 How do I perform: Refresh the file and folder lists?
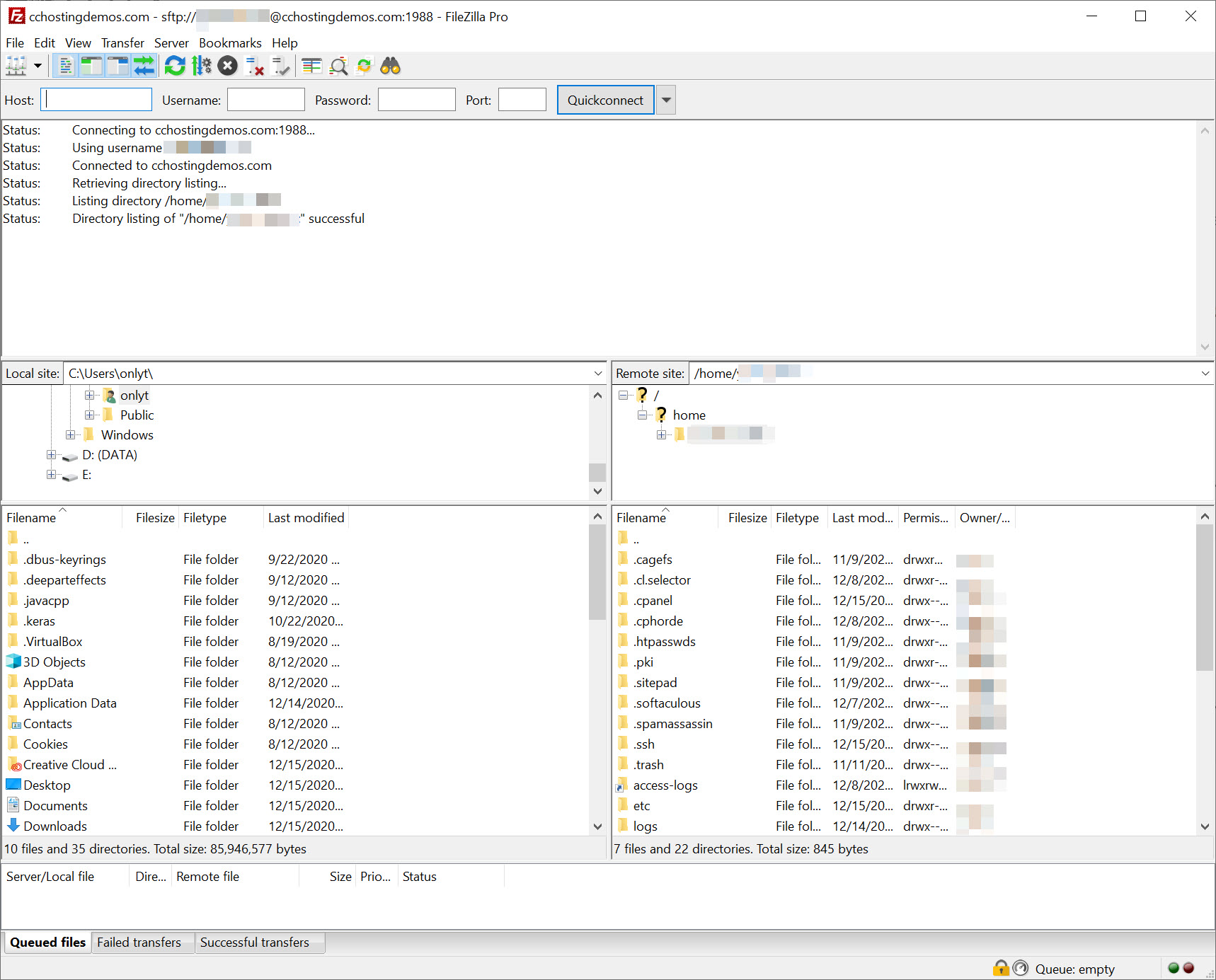pos(175,65)
